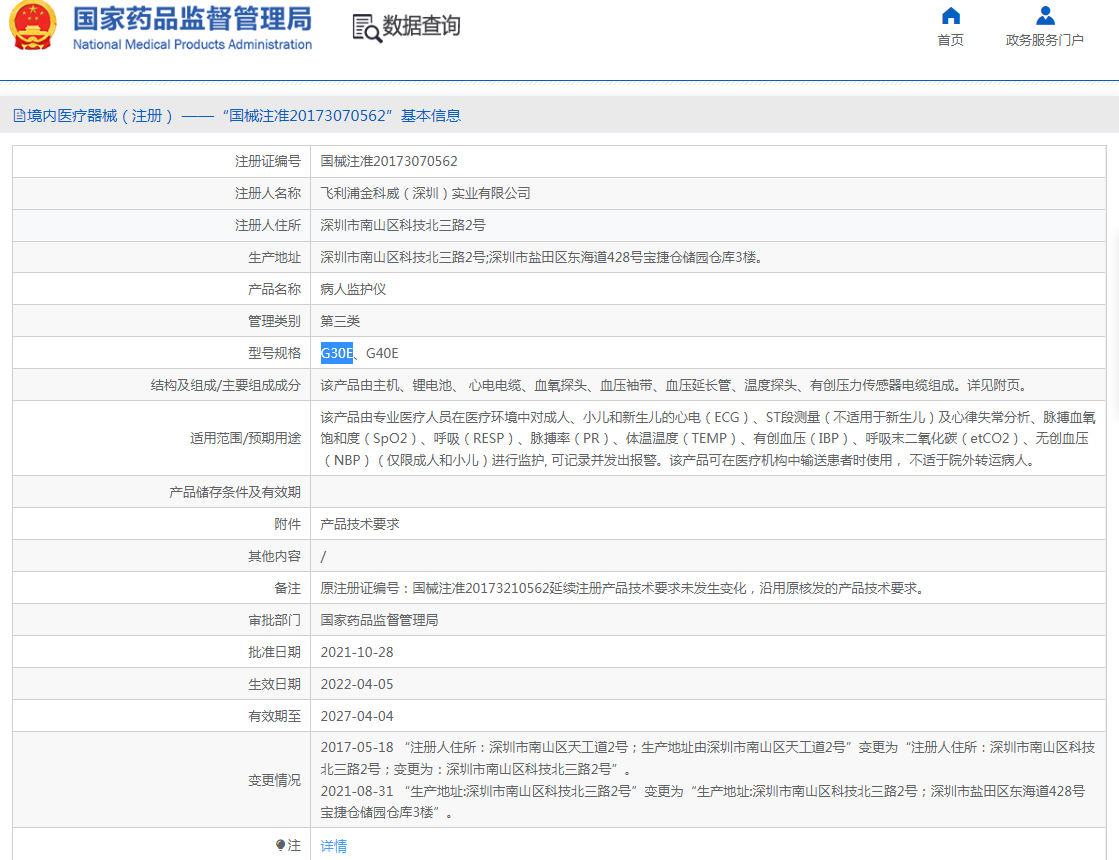1119x860 pixels.
Task: Click the 数据查询 heading text
Action: click(421, 26)
